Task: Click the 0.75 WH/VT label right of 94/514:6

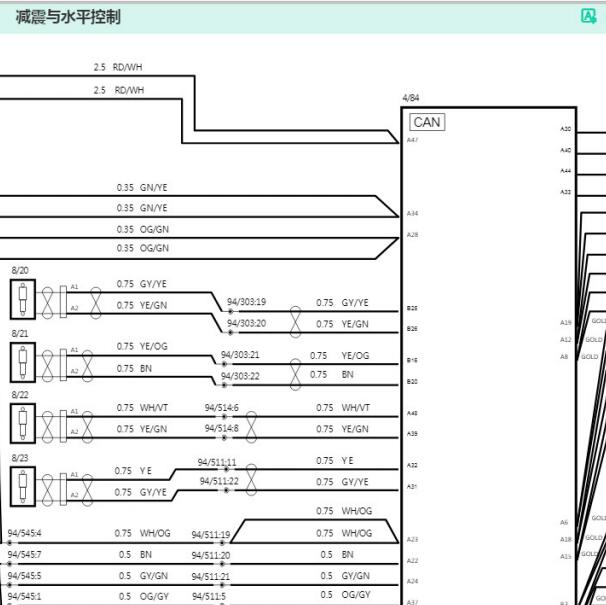Action: (x=343, y=407)
